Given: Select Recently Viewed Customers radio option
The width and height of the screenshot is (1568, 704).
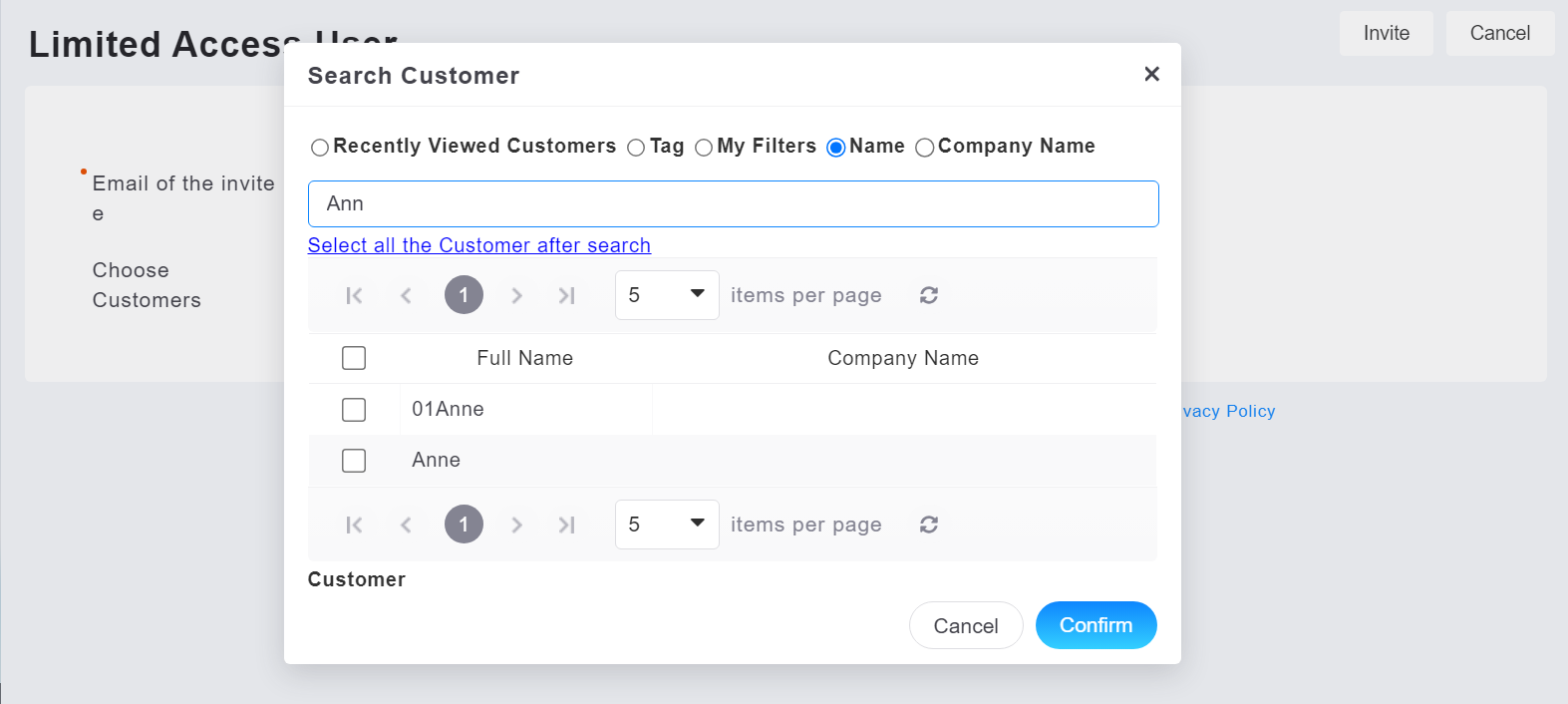Looking at the screenshot, I should [x=320, y=148].
